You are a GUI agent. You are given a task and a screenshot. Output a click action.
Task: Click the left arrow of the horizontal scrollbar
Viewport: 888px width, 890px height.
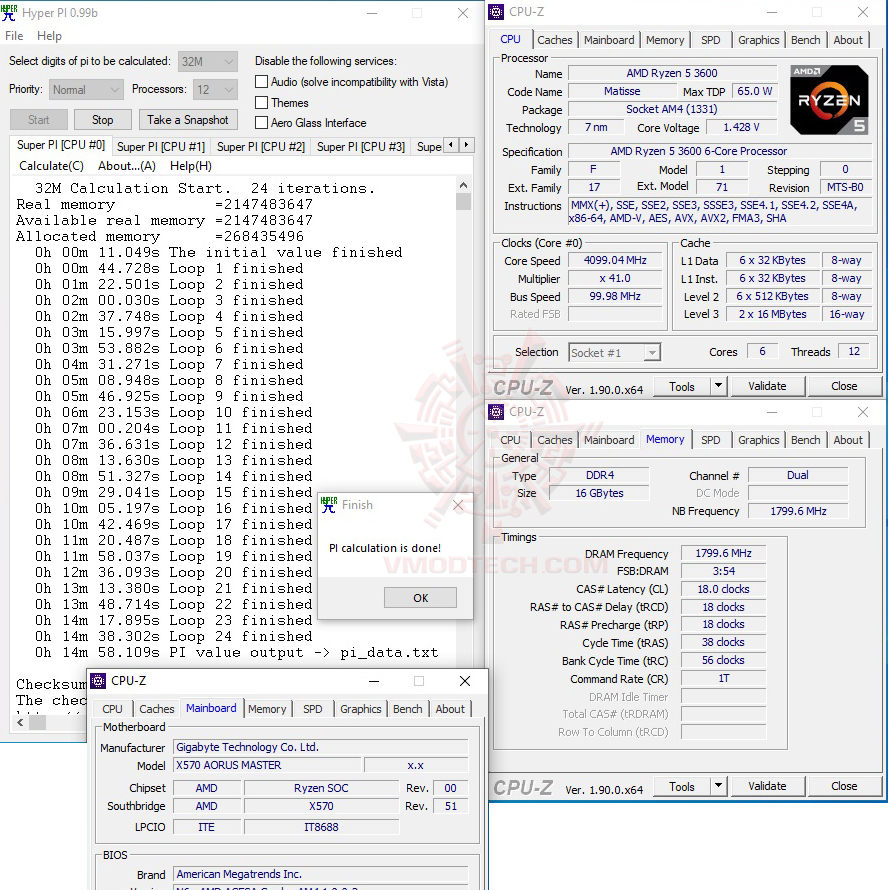pyautogui.click(x=20, y=723)
